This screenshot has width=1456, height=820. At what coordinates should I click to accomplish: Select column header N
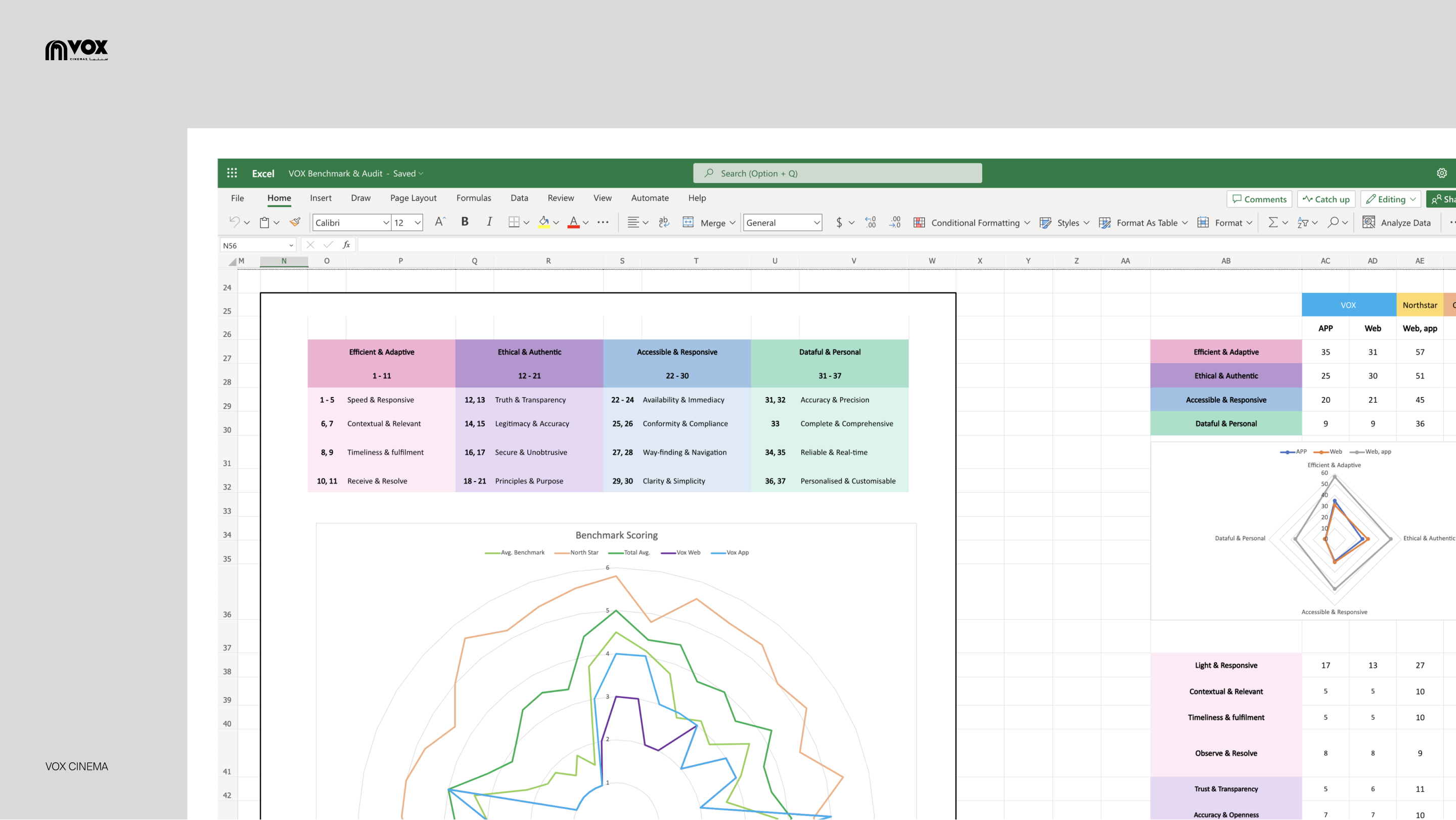[x=284, y=261]
